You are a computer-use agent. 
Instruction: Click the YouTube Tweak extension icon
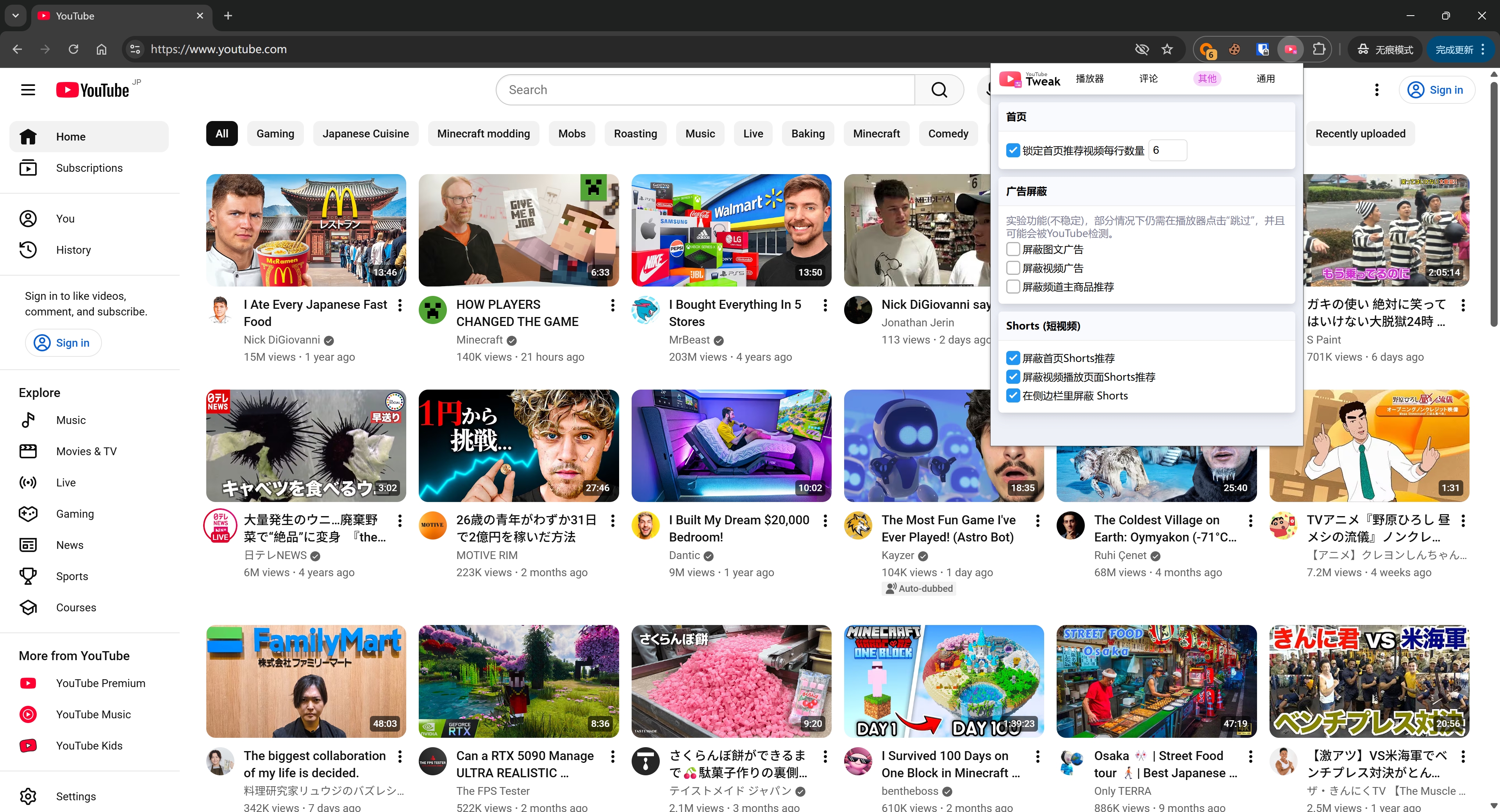[x=1290, y=50]
